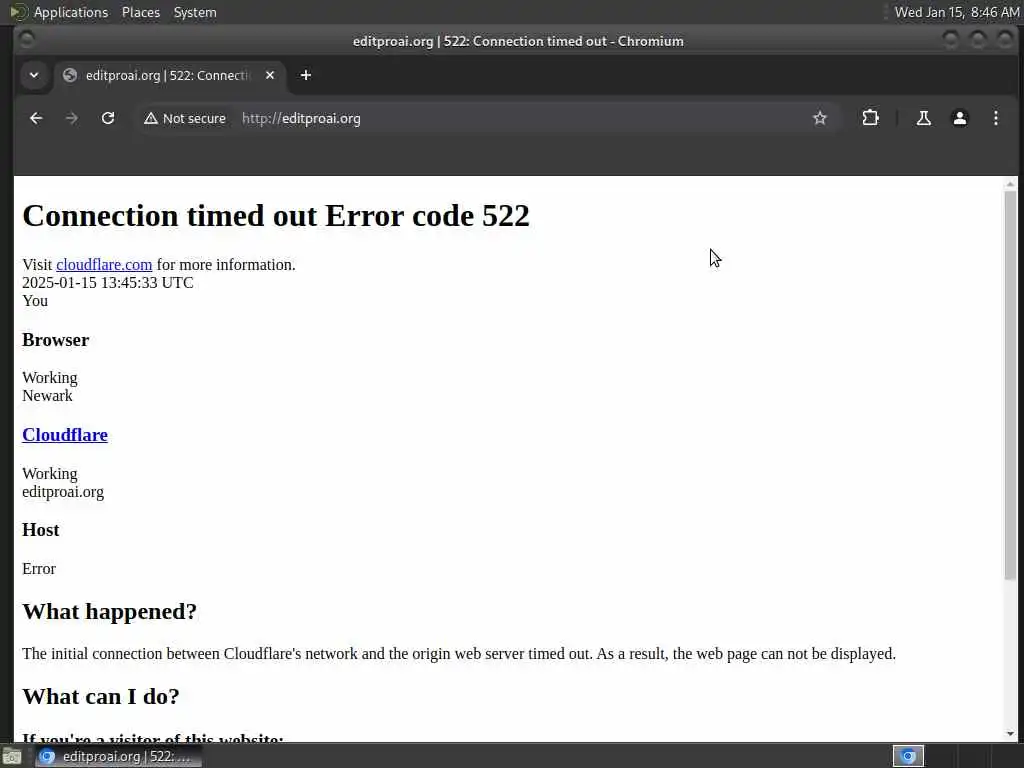Viewport: 1024px width, 768px height.
Task: Click the 'What can I do?' heading
Action: pyautogui.click(x=101, y=696)
